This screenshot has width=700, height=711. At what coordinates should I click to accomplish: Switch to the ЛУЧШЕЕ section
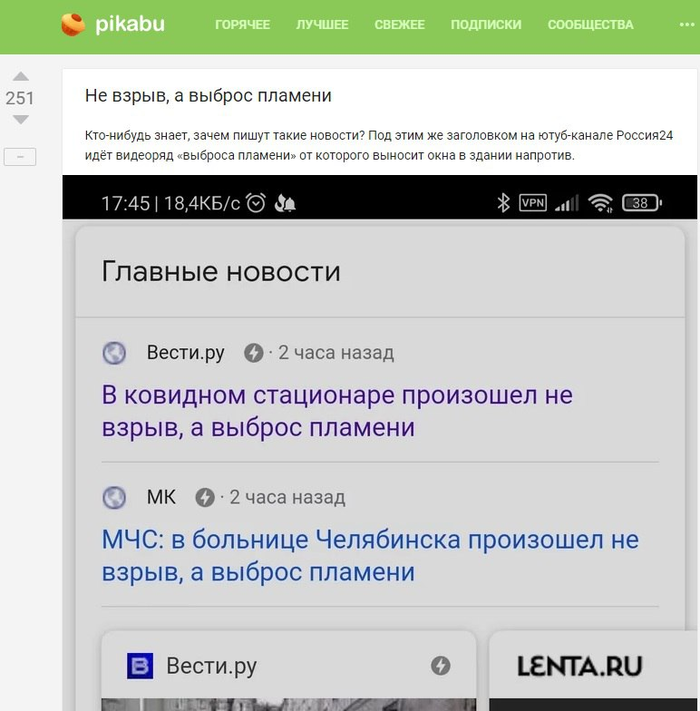tap(322, 25)
